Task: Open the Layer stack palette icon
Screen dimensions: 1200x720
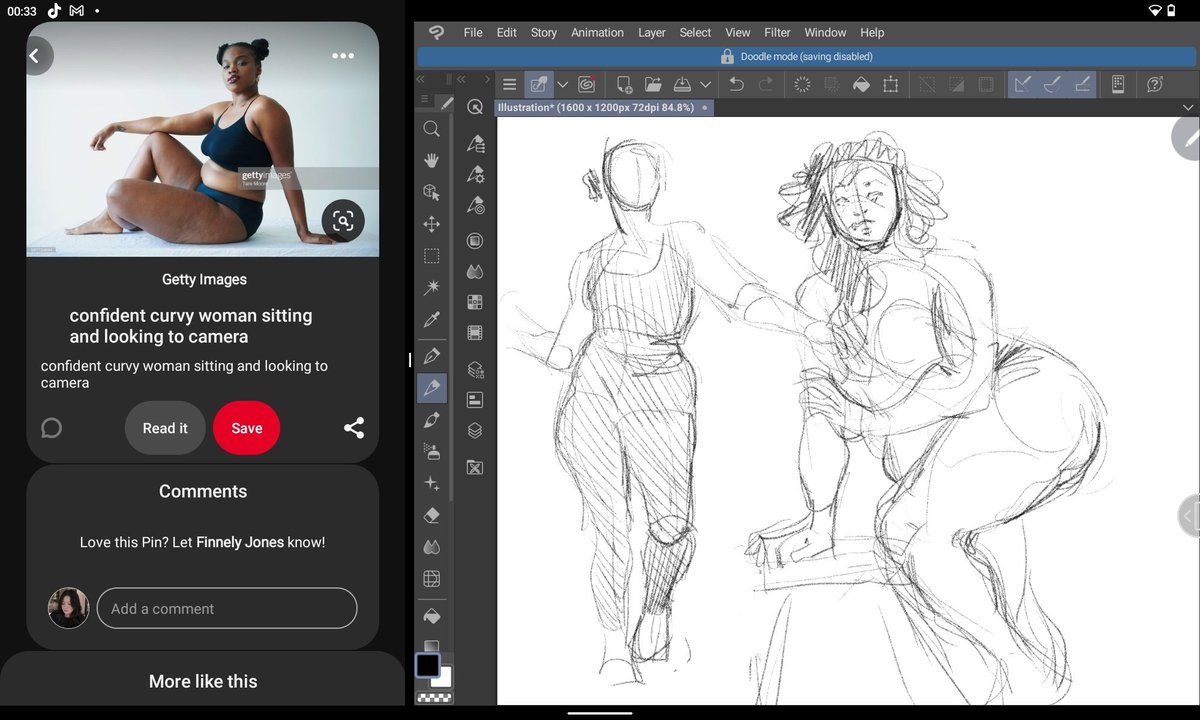Action: 475,431
